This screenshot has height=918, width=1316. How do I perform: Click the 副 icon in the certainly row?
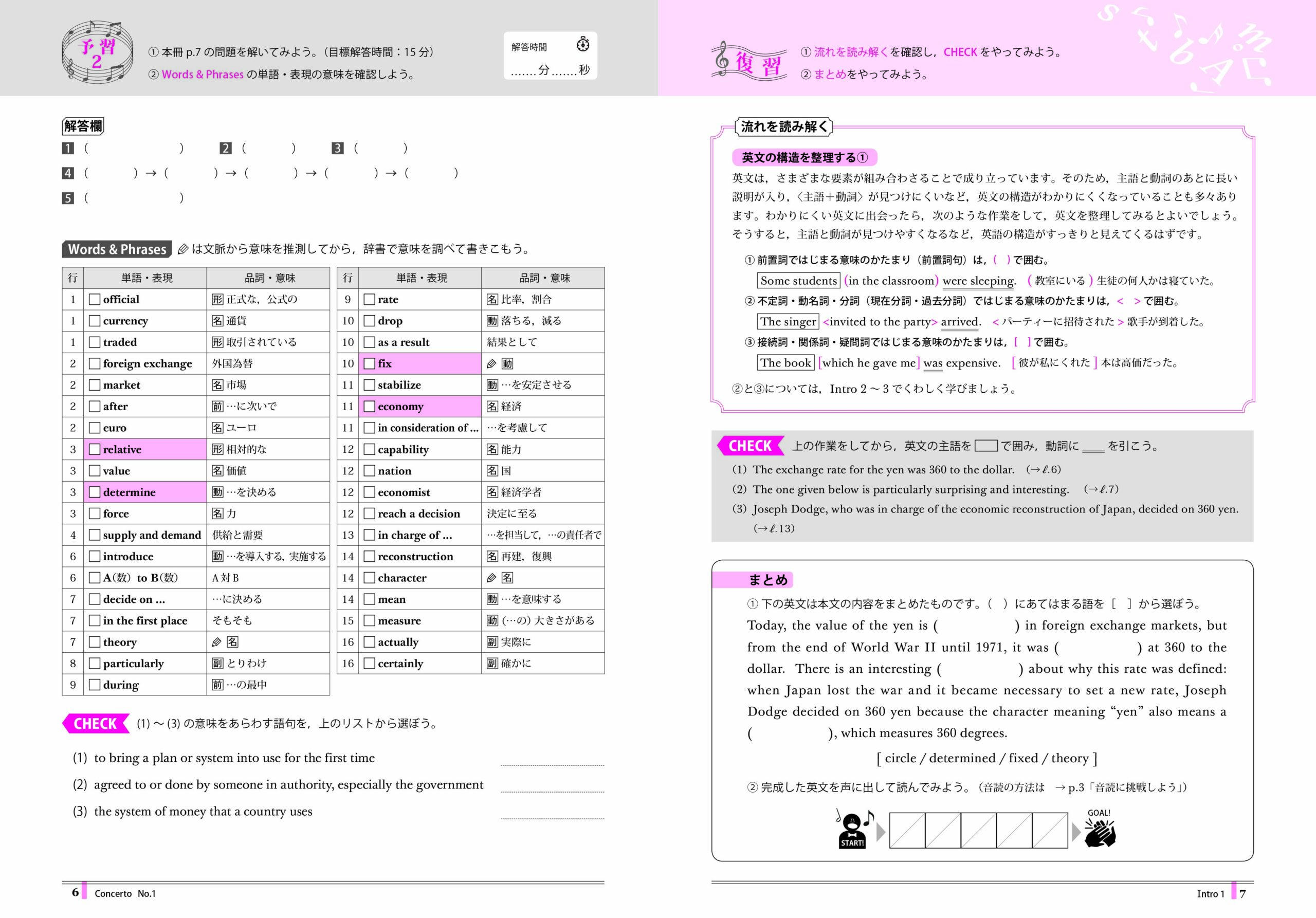[x=492, y=664]
